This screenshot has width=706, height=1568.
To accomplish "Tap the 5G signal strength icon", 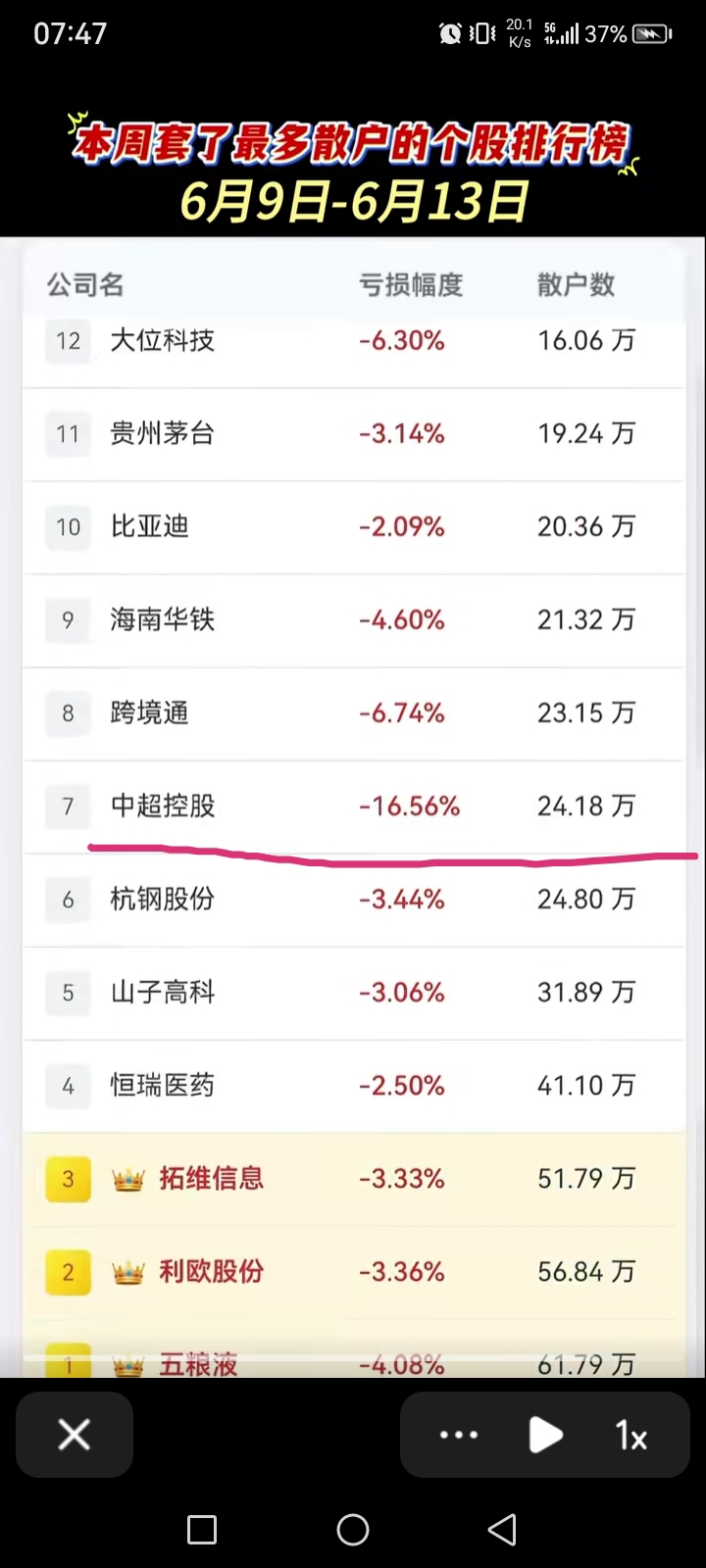I will pos(561,34).
